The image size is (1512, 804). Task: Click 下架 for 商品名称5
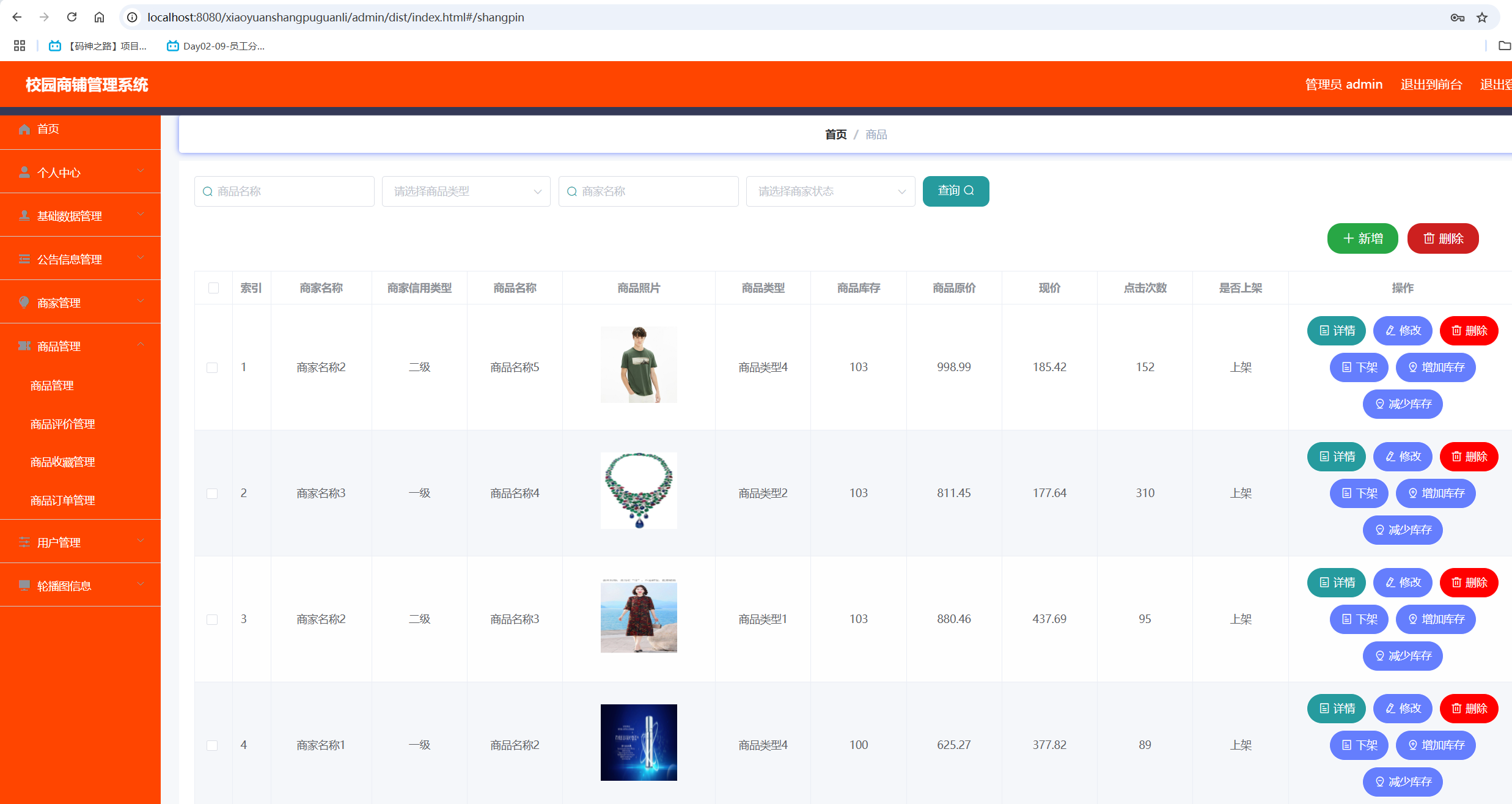1359,367
